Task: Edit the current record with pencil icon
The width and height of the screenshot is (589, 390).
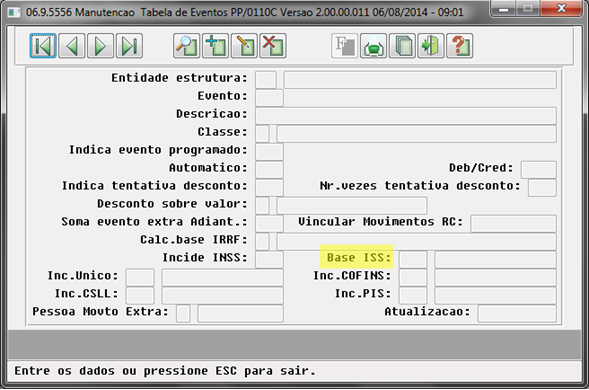Action: (x=245, y=46)
